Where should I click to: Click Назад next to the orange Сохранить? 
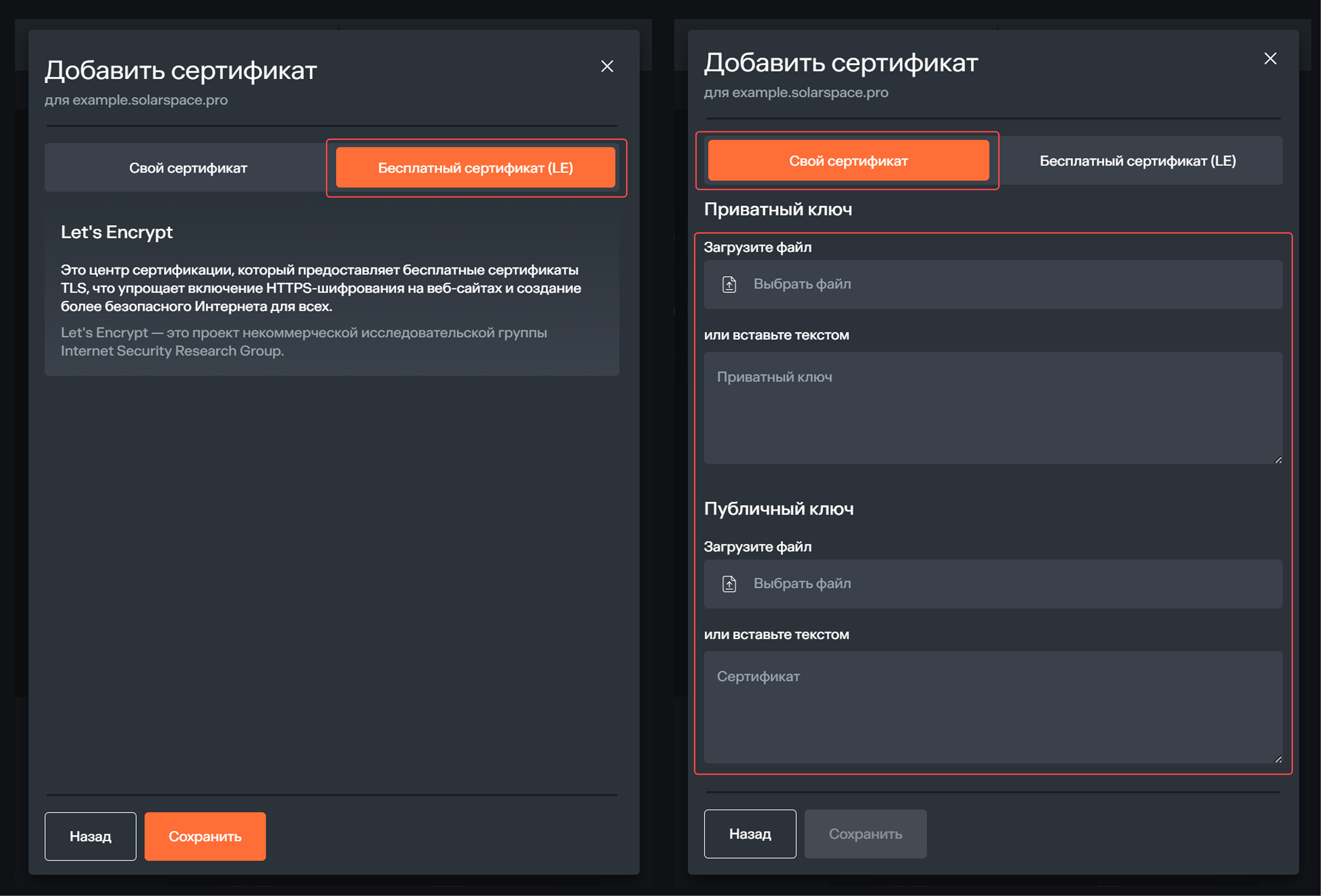click(91, 836)
